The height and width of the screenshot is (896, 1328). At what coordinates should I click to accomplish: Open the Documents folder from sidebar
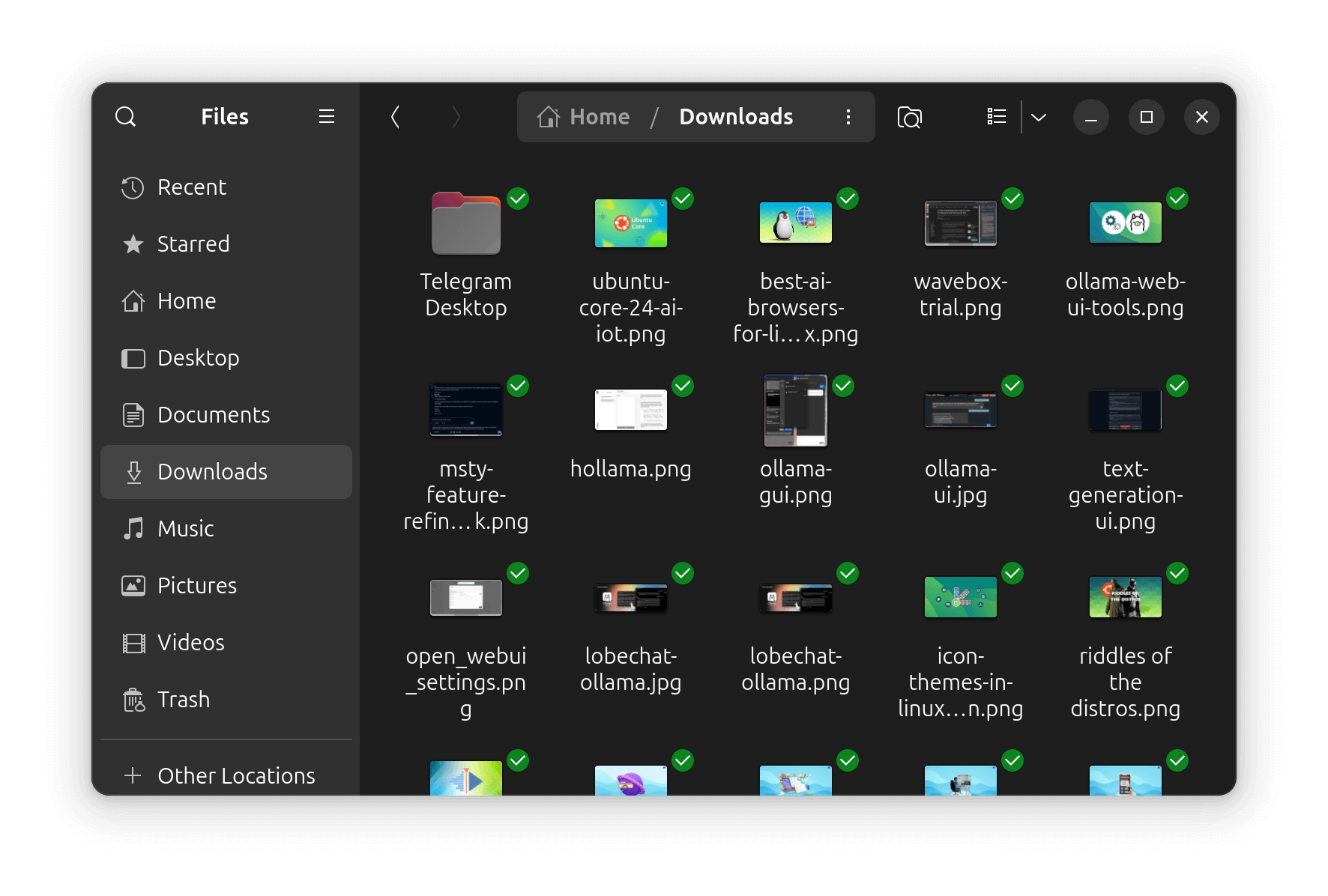tap(214, 414)
